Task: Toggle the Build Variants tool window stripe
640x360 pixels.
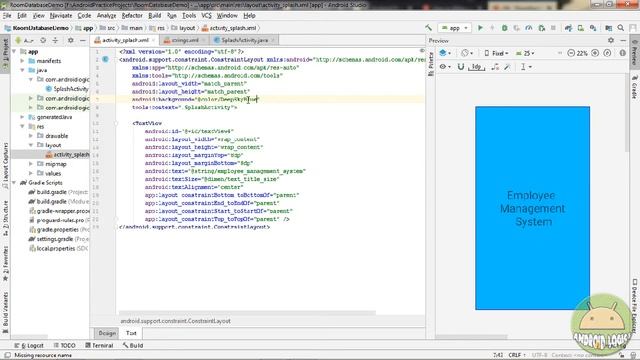Action: (x=5, y=313)
